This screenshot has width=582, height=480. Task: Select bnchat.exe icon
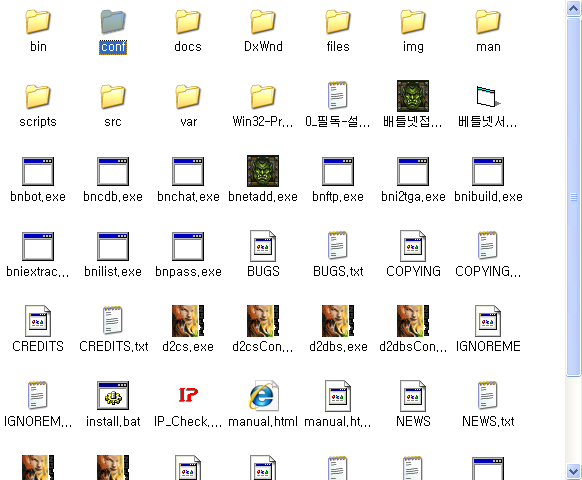tap(188, 171)
